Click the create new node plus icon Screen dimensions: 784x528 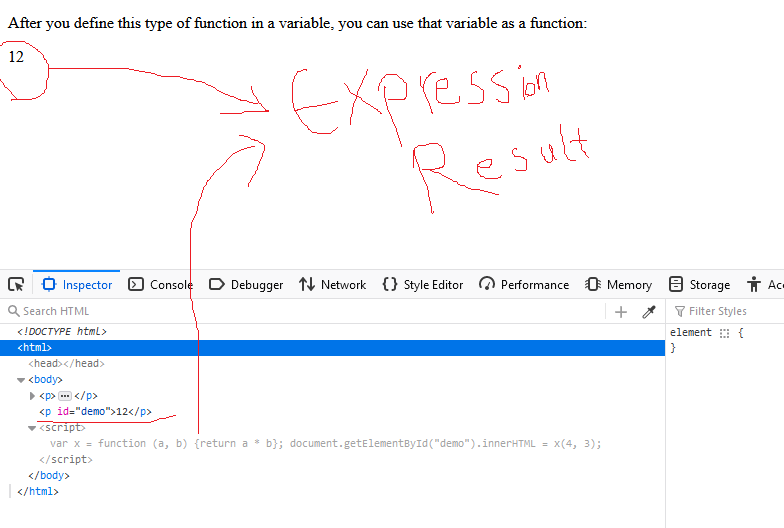(x=620, y=312)
